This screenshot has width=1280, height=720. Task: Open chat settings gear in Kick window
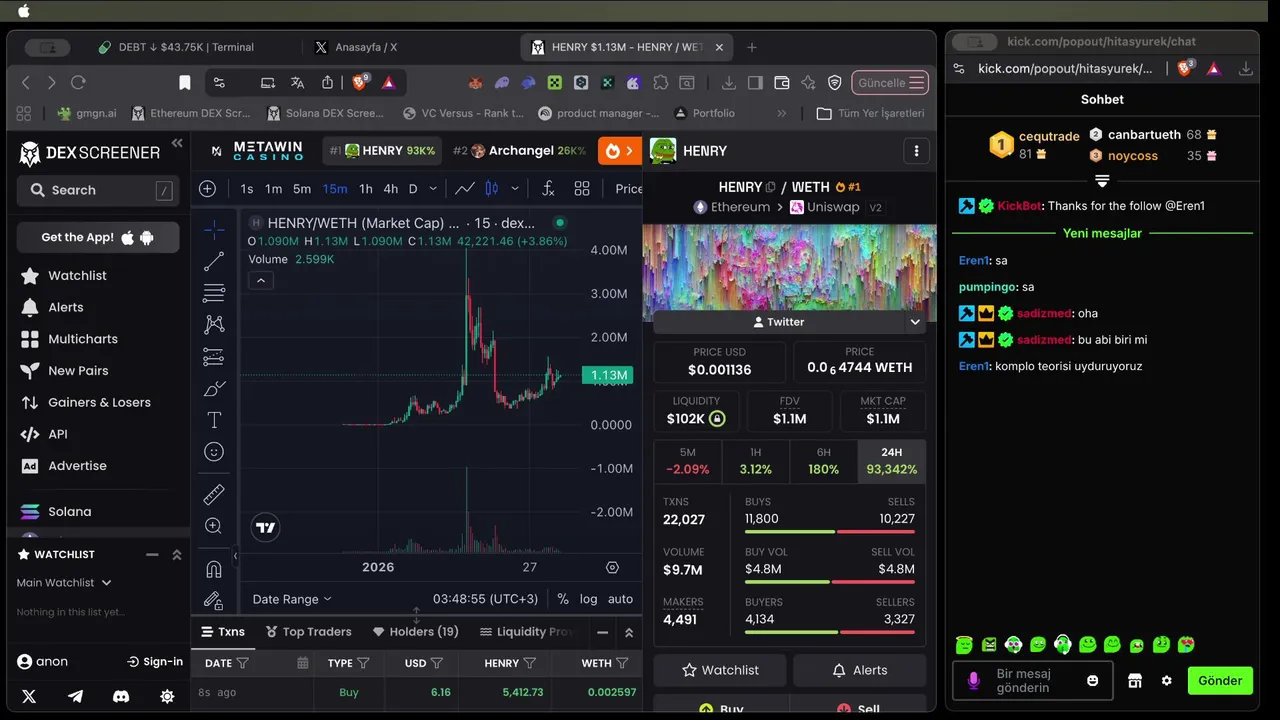tap(1166, 681)
